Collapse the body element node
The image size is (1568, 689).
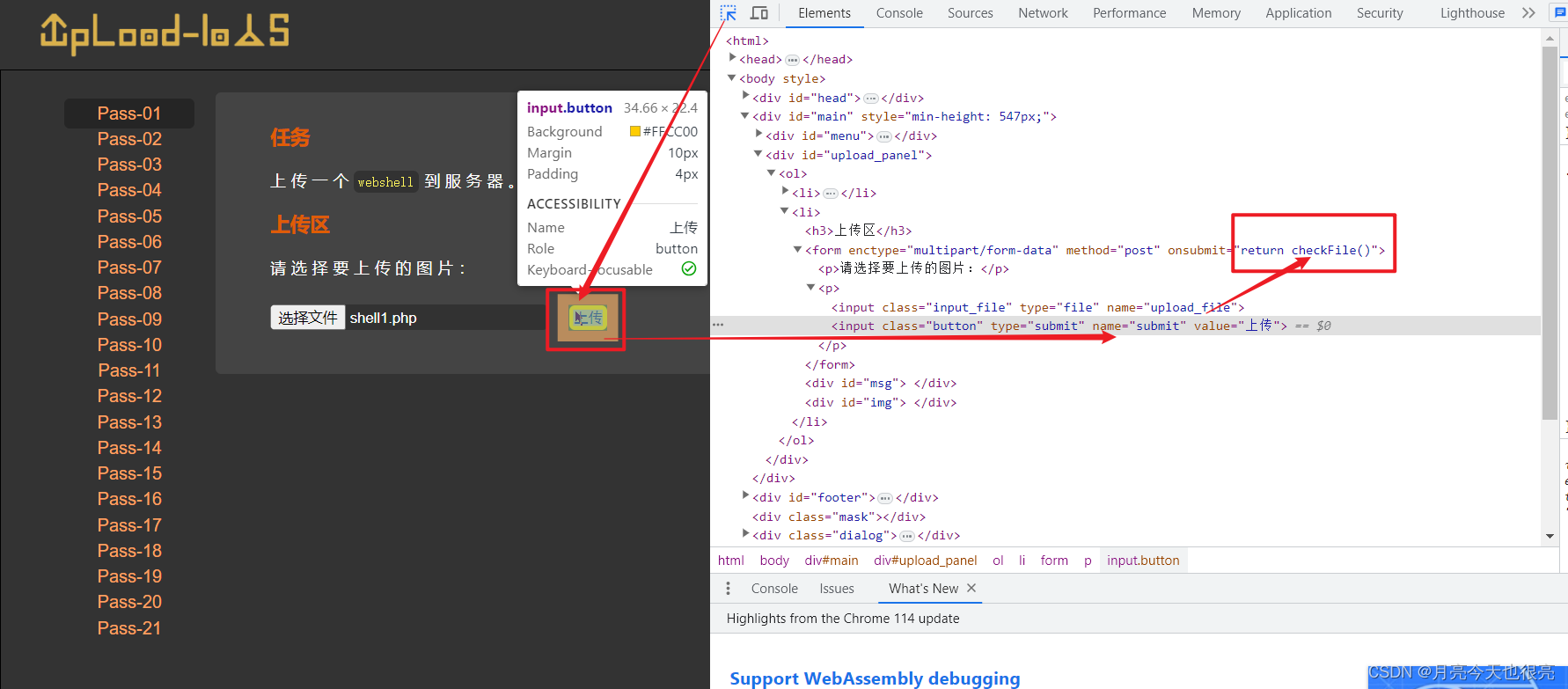click(x=732, y=77)
